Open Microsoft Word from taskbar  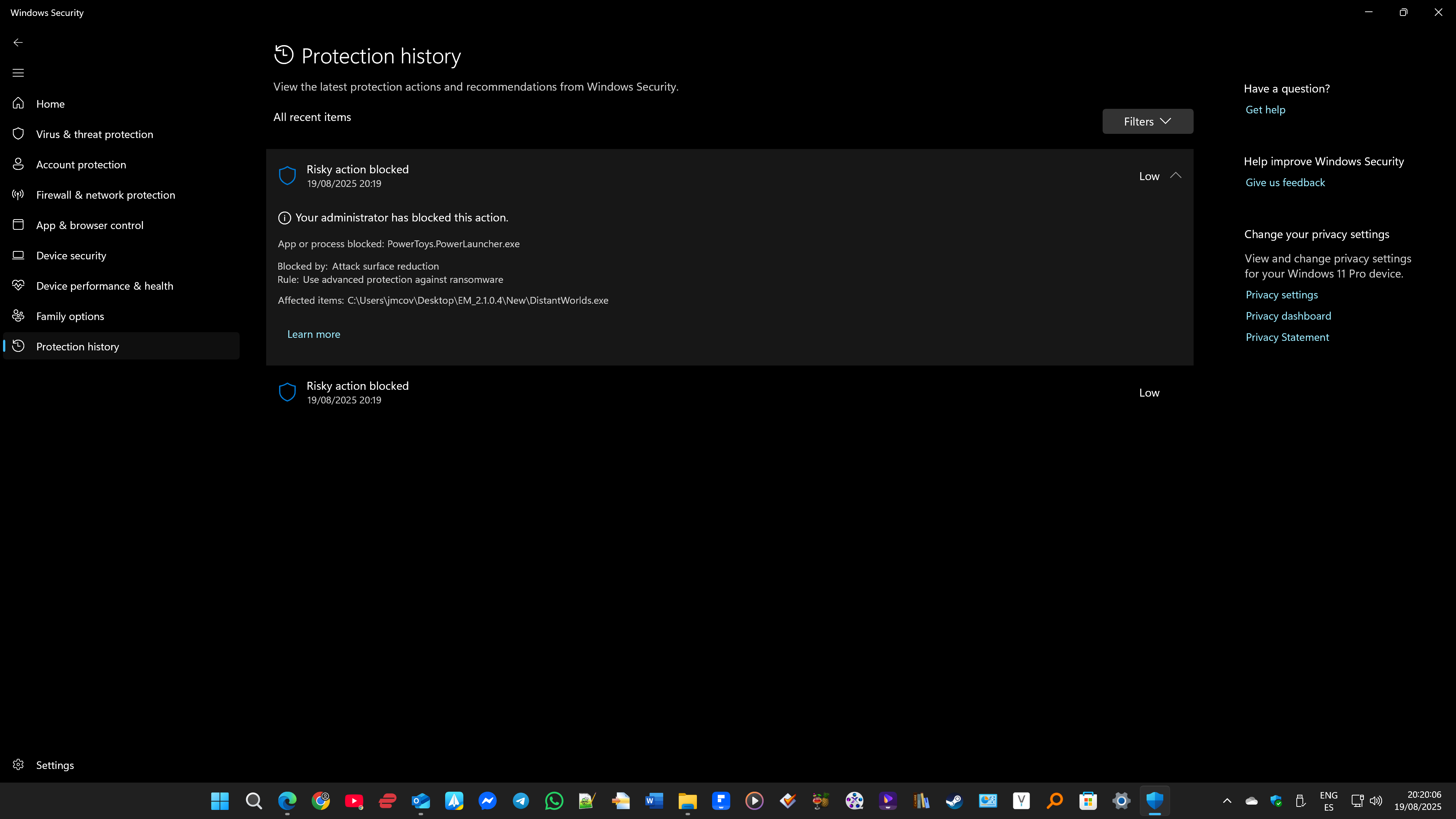[654, 801]
